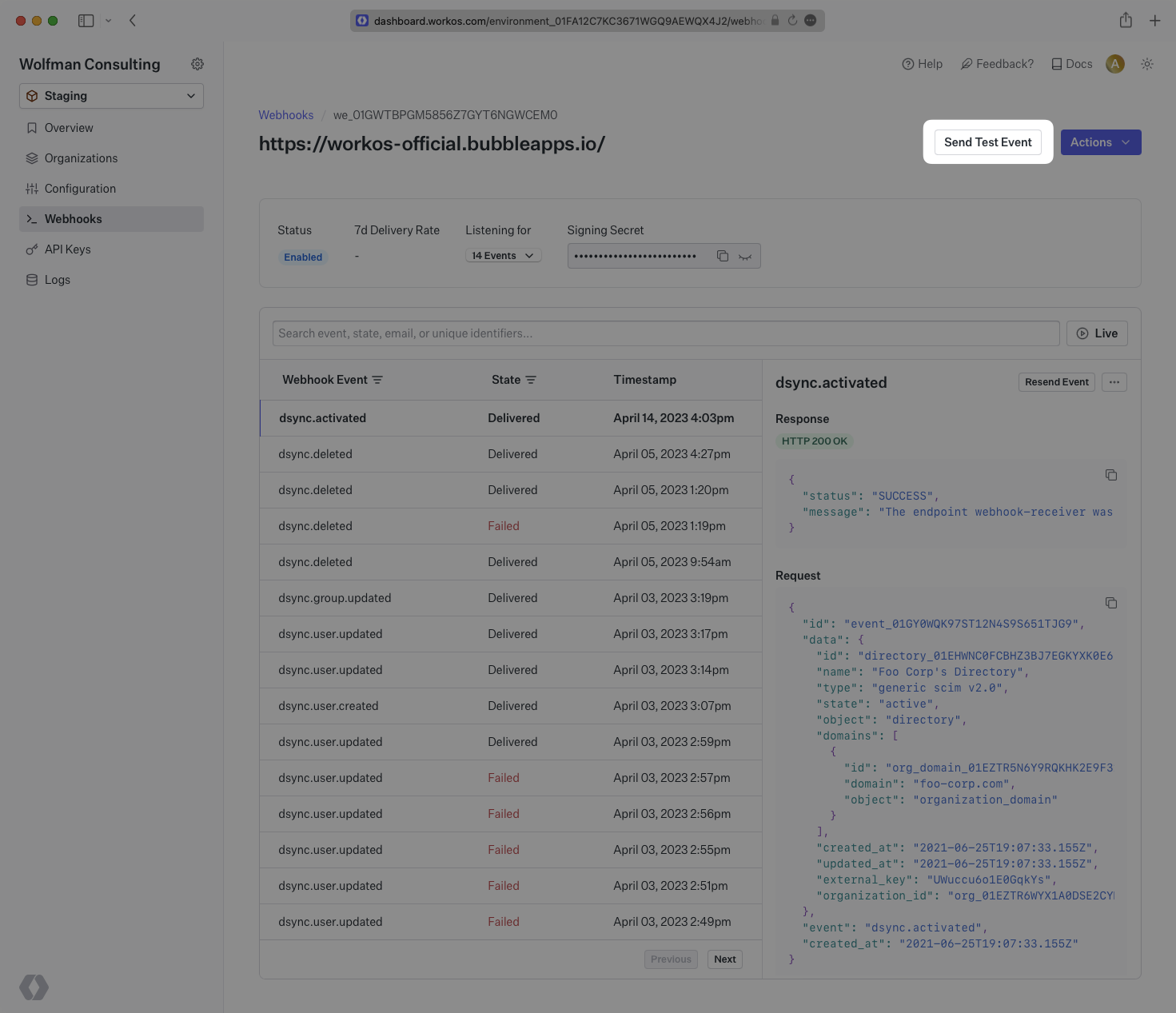Open the Actions dropdown
Viewport: 1176px width, 1013px height.
pos(1101,142)
